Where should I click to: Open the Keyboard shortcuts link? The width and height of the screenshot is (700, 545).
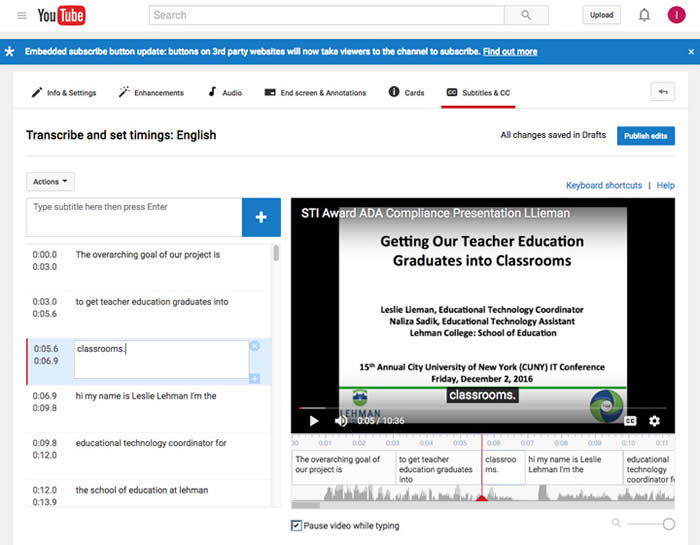pyautogui.click(x=604, y=185)
